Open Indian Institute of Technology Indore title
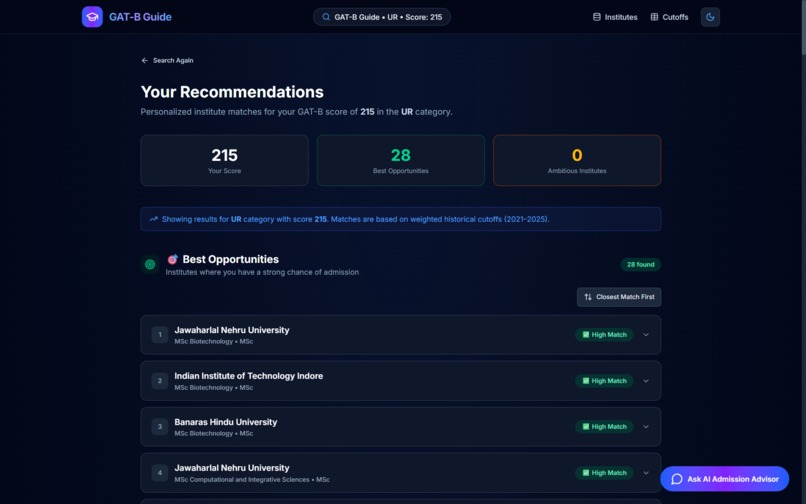Image resolution: width=806 pixels, height=504 pixels. [x=249, y=376]
